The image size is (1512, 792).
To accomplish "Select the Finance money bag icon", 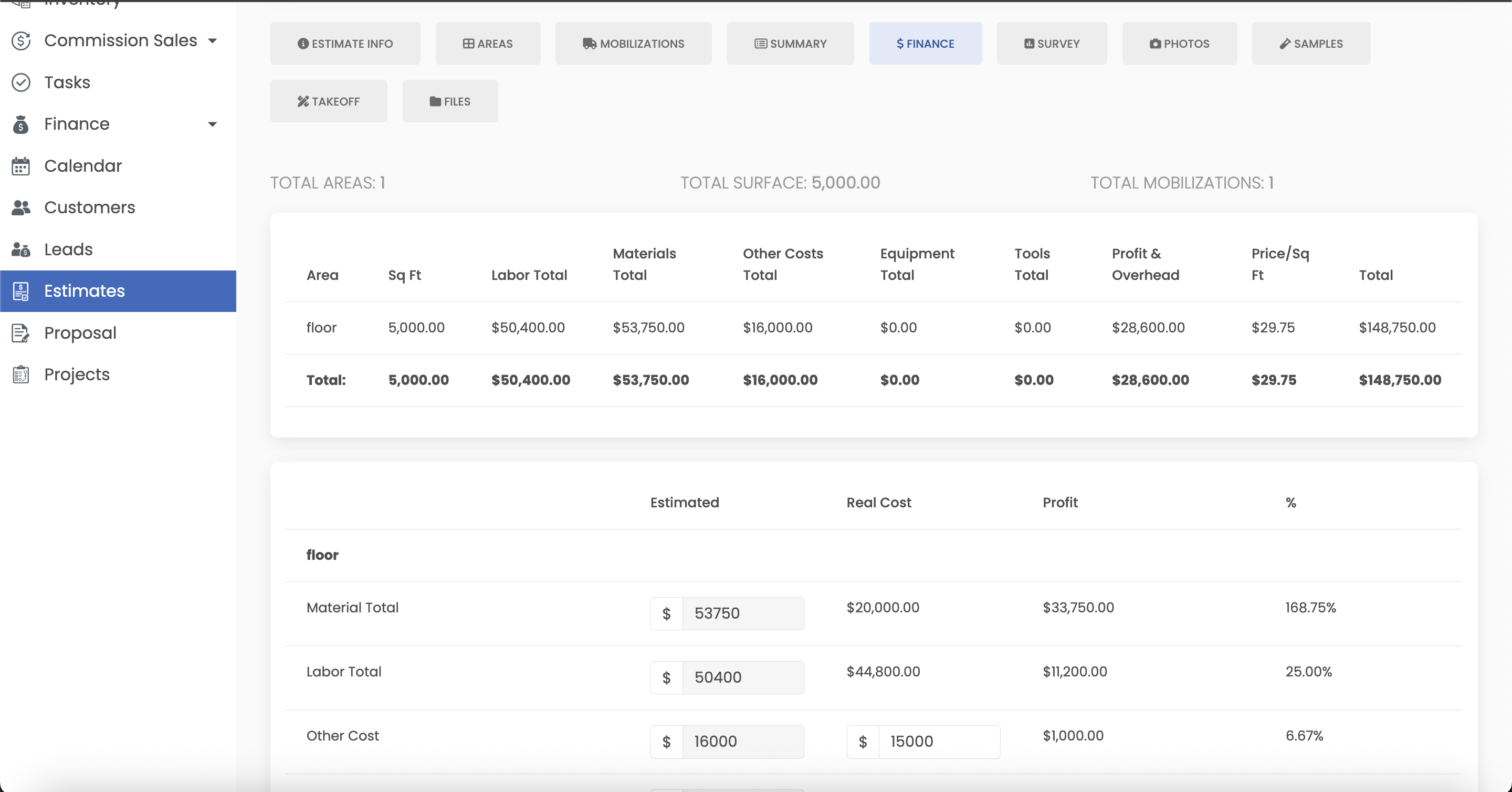I will tap(21, 124).
